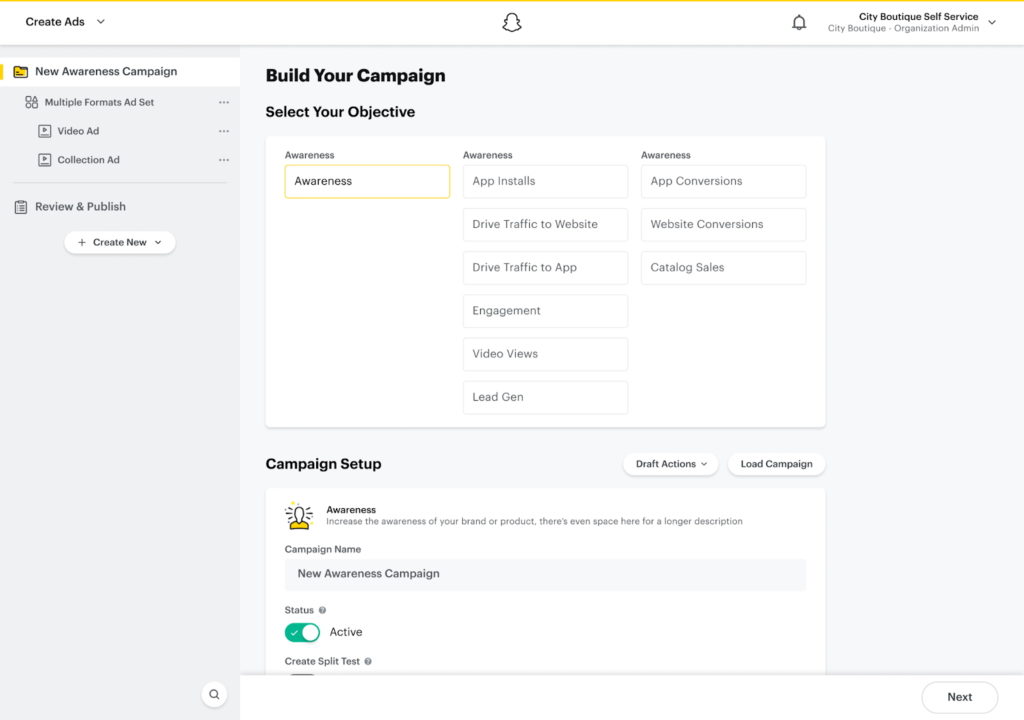Click the help icon next to Status
1024x720 pixels.
[x=321, y=609]
